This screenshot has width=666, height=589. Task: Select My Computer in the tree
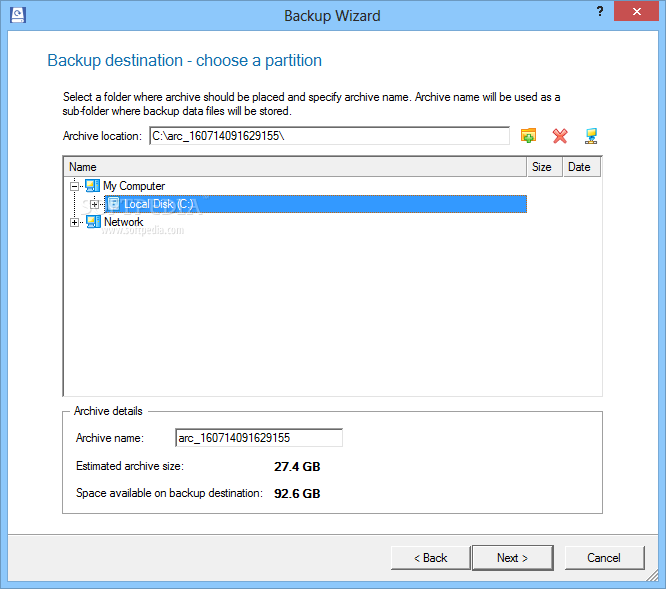click(x=134, y=186)
